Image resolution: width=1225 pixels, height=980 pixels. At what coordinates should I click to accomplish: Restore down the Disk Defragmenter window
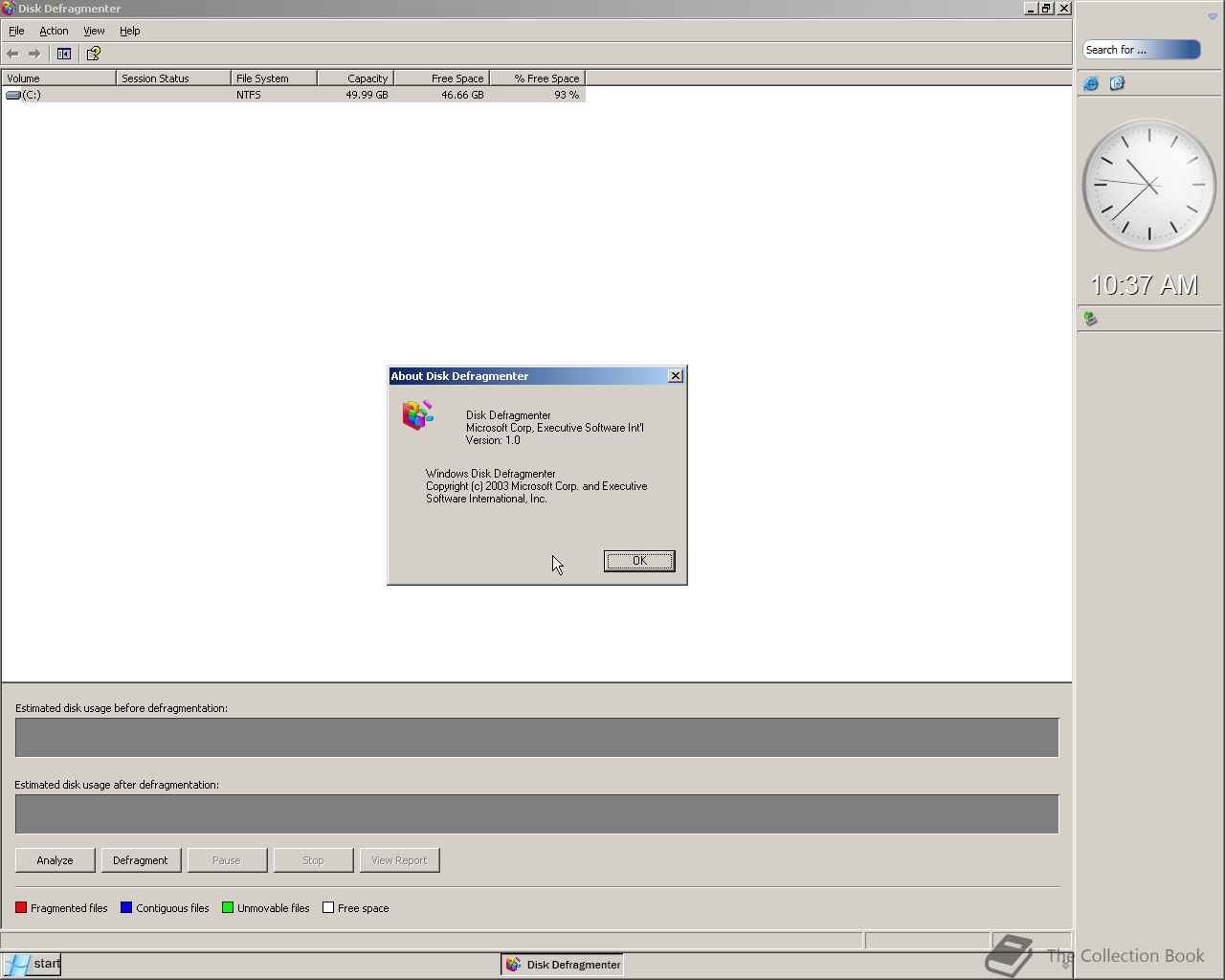1047,9
